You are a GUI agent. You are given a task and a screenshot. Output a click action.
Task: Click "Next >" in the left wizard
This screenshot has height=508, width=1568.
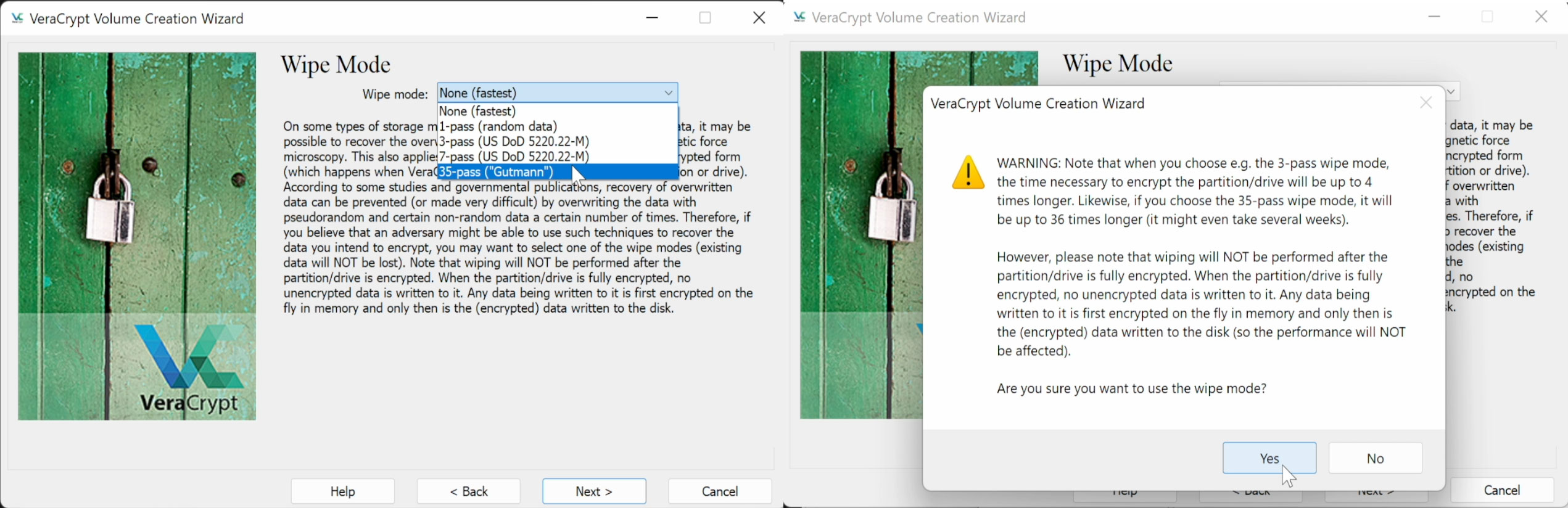(x=594, y=491)
